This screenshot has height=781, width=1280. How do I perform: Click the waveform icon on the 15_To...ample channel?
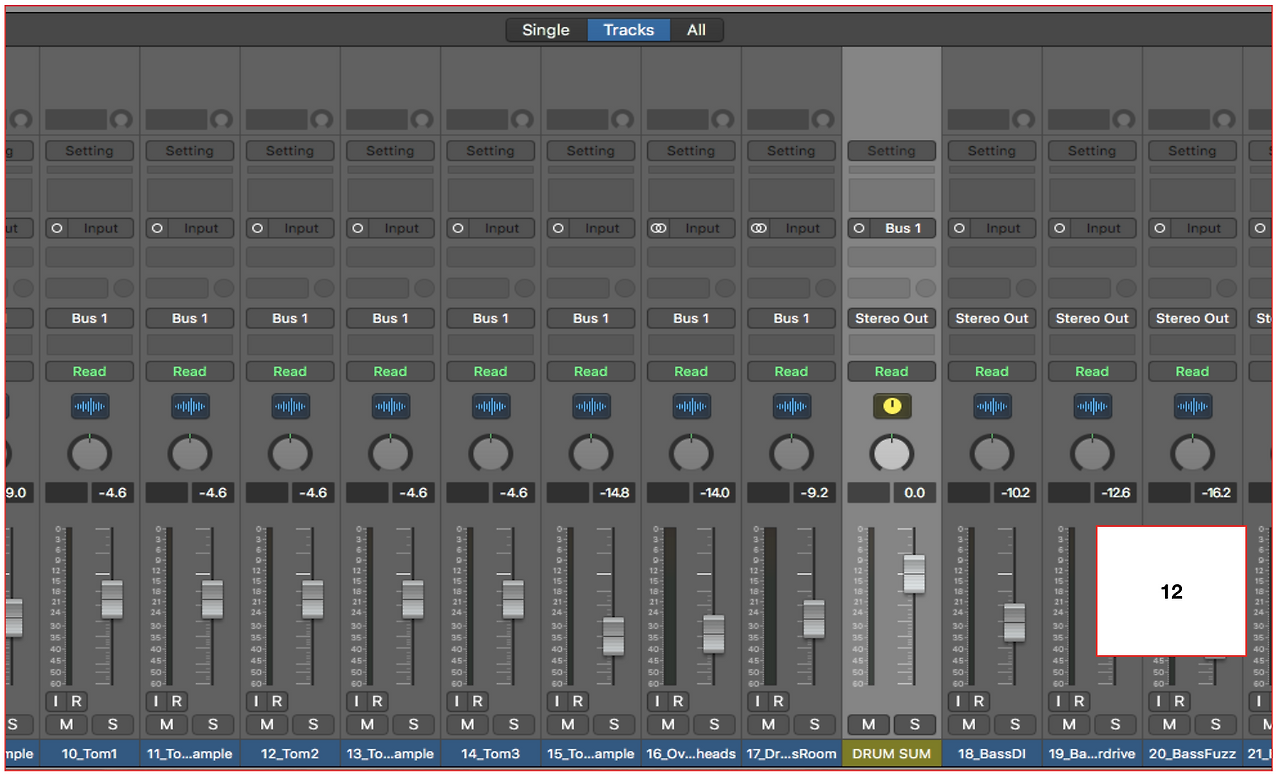591,407
